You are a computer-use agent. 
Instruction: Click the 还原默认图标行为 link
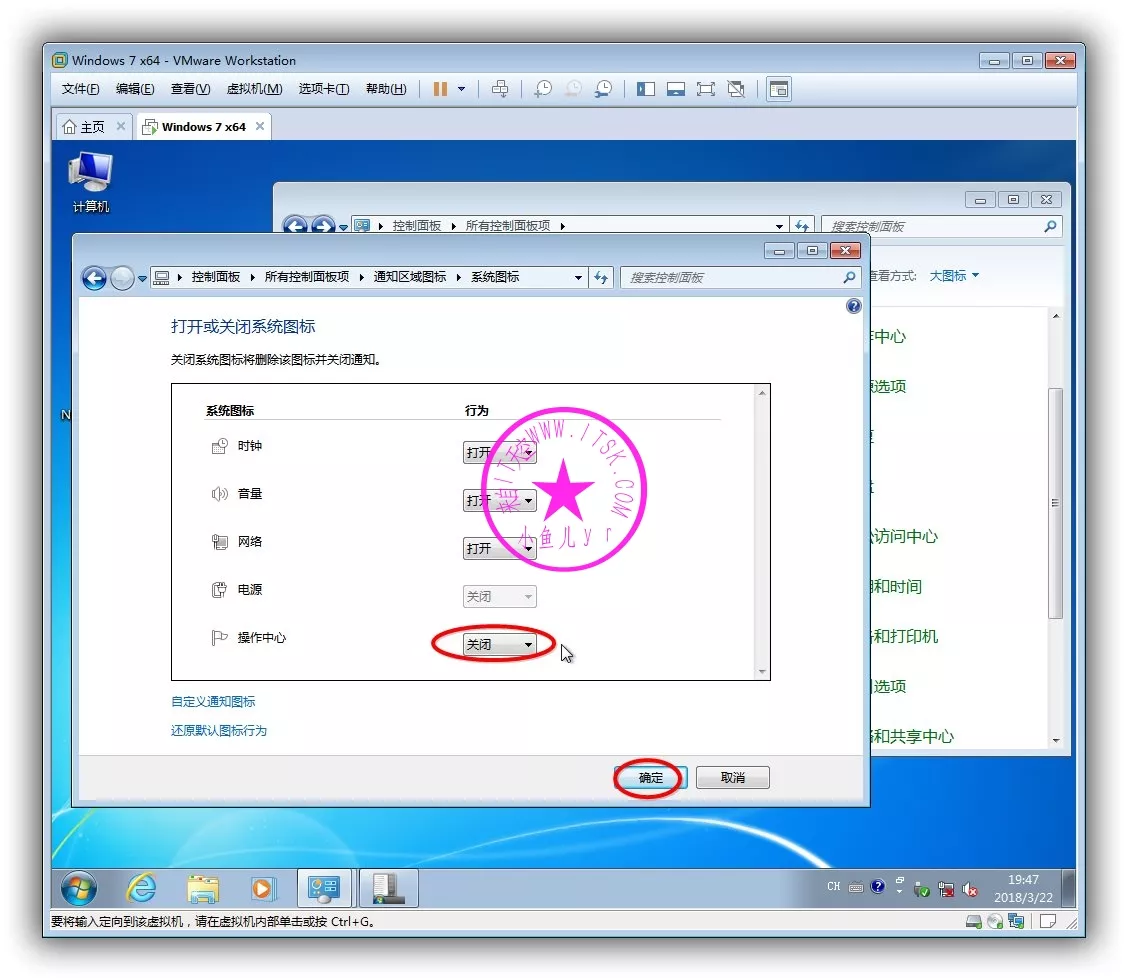(219, 731)
